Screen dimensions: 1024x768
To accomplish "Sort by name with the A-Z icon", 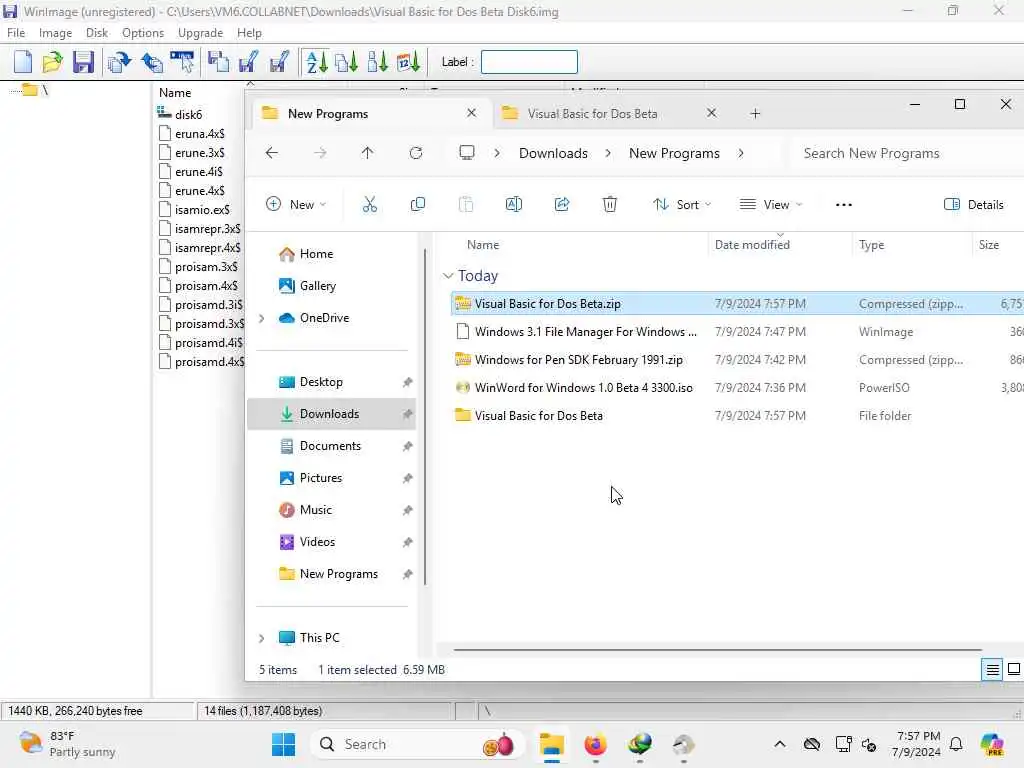I will (317, 62).
